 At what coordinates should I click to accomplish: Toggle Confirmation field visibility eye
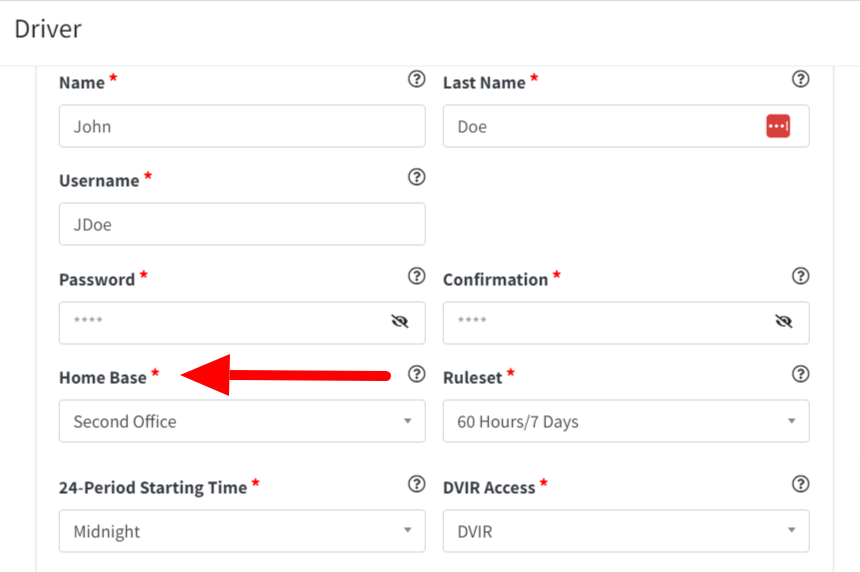(783, 322)
